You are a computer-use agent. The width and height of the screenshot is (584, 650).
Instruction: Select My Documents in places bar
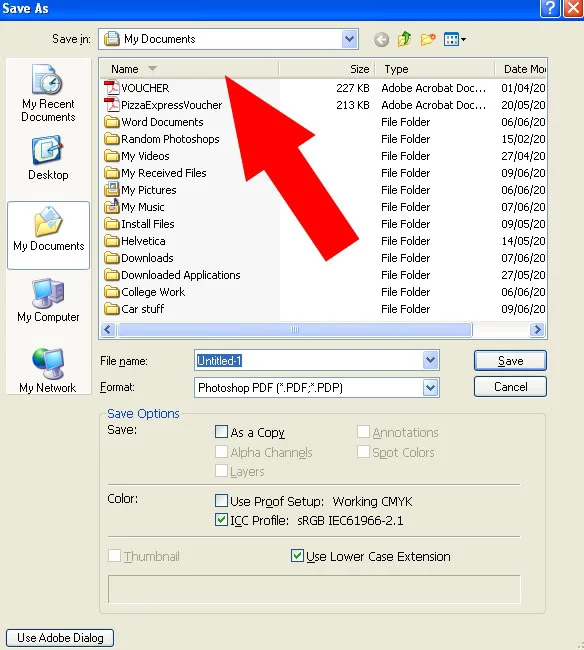coord(48,235)
